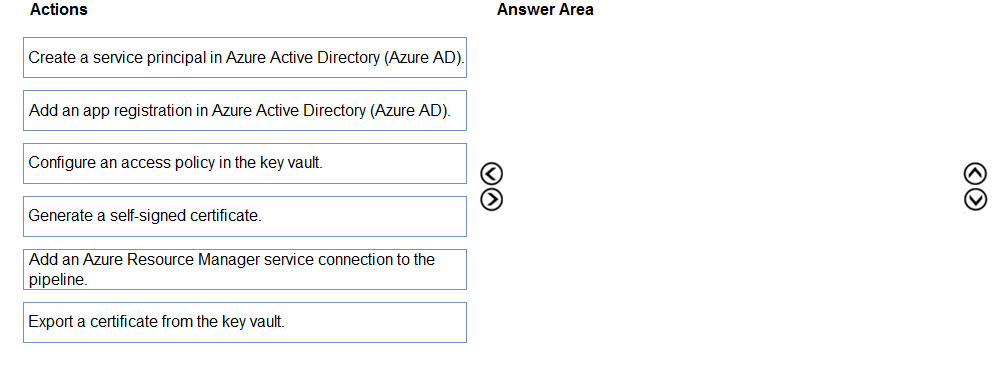Click the move-down arrow icon
Viewport: 994px width, 370px height.
[975, 199]
